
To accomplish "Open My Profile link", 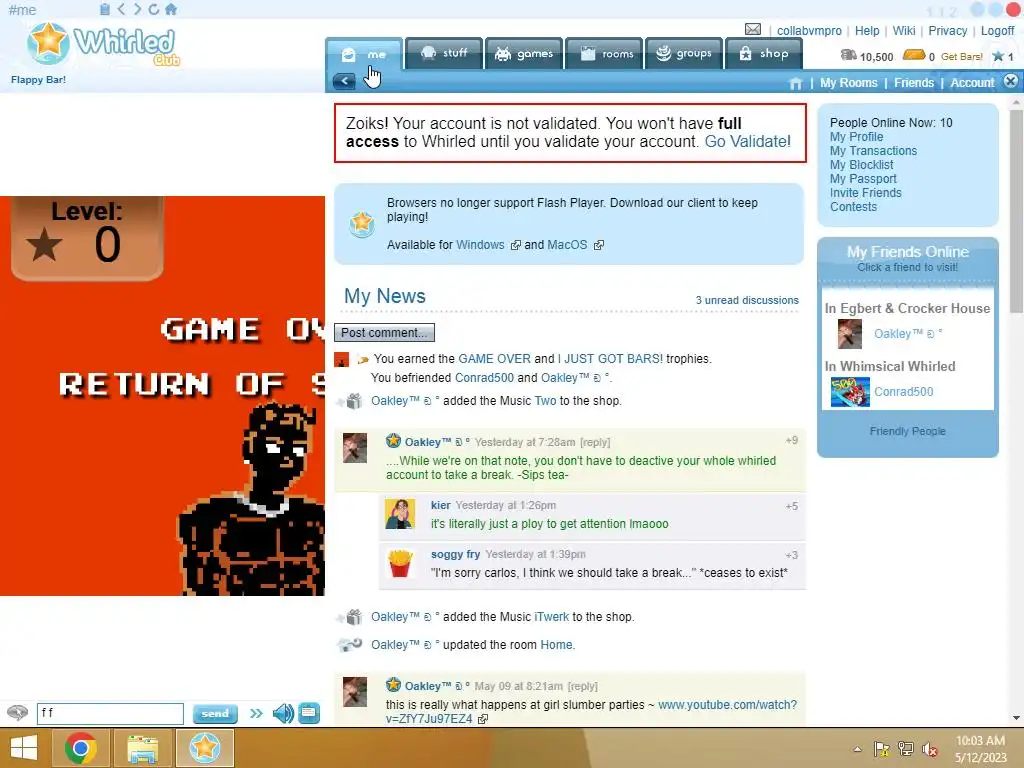I will coord(856,137).
